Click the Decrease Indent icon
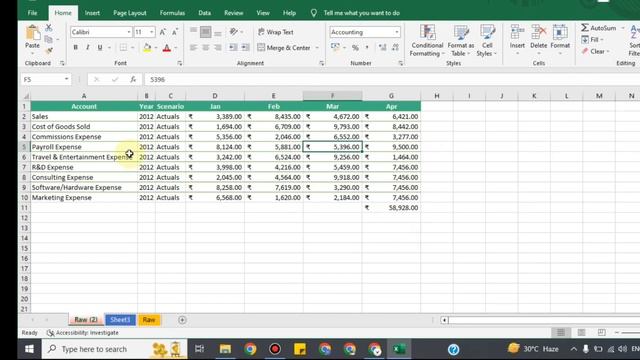 [233, 48]
